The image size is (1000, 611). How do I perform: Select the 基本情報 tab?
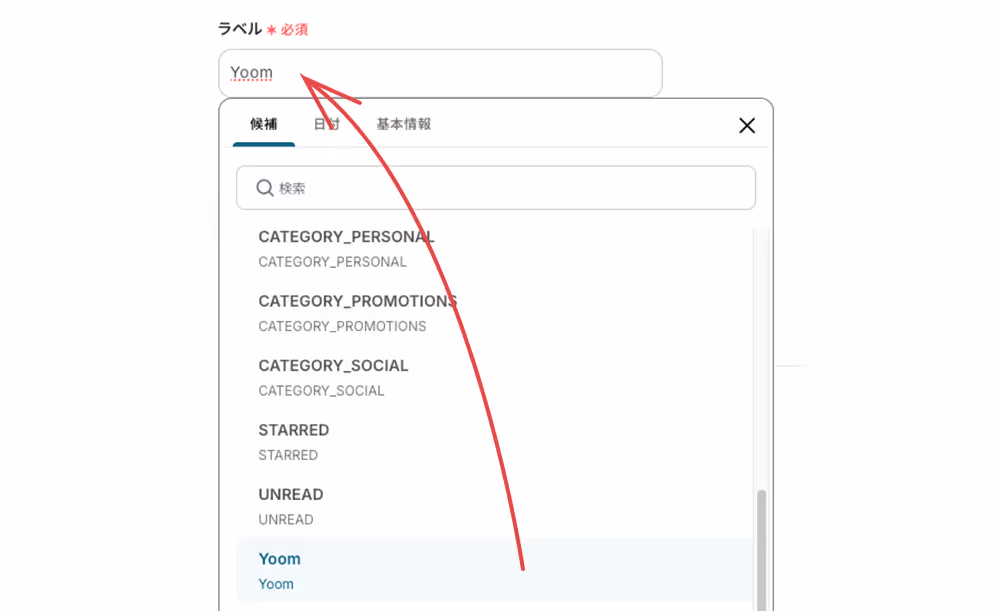pos(404,124)
